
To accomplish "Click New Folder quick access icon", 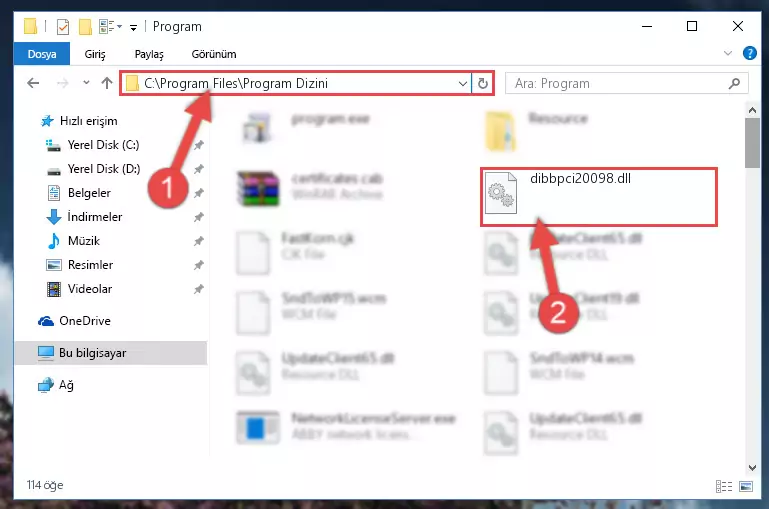I will tap(85, 26).
